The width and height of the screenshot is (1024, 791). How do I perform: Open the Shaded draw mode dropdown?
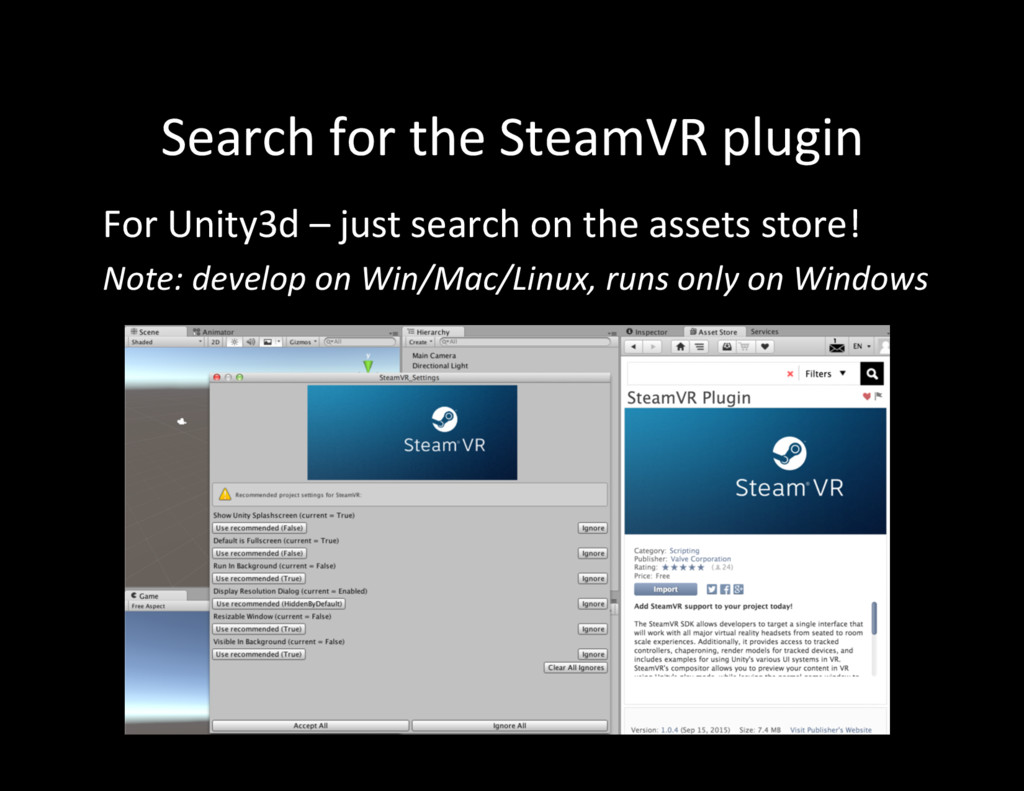tap(167, 342)
